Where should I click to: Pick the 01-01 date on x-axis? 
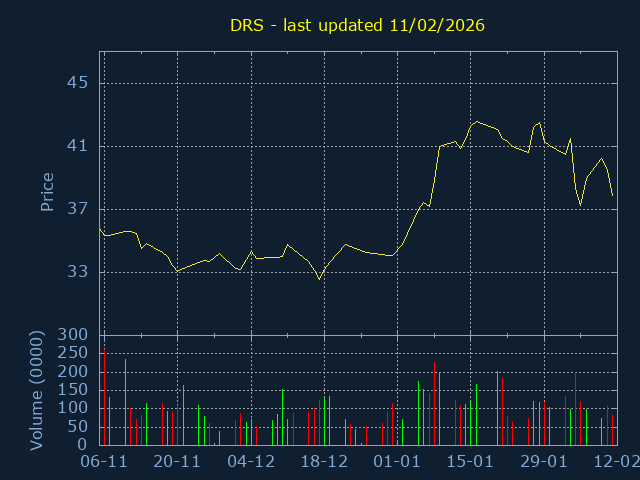[397, 462]
